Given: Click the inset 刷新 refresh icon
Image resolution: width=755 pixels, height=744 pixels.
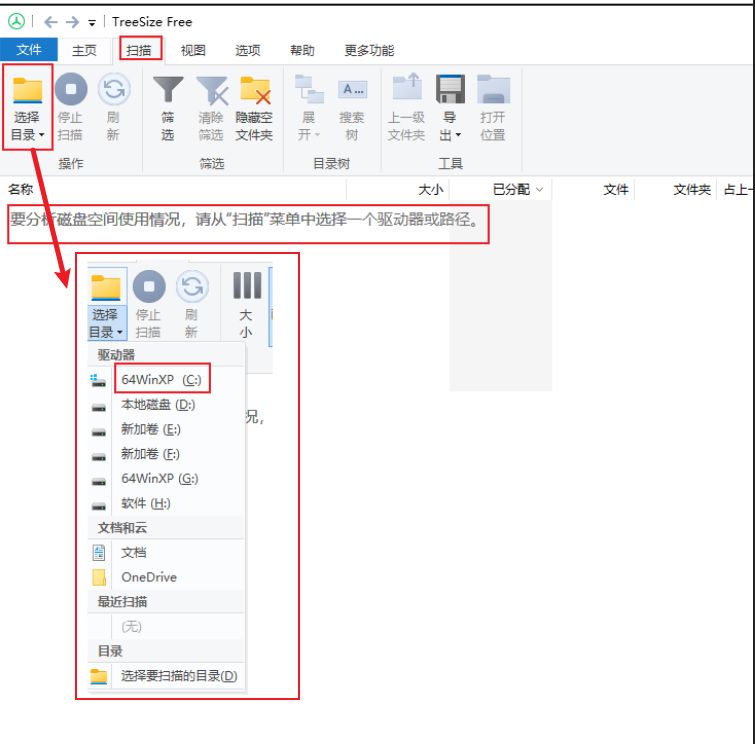Looking at the screenshot, I should click(192, 287).
